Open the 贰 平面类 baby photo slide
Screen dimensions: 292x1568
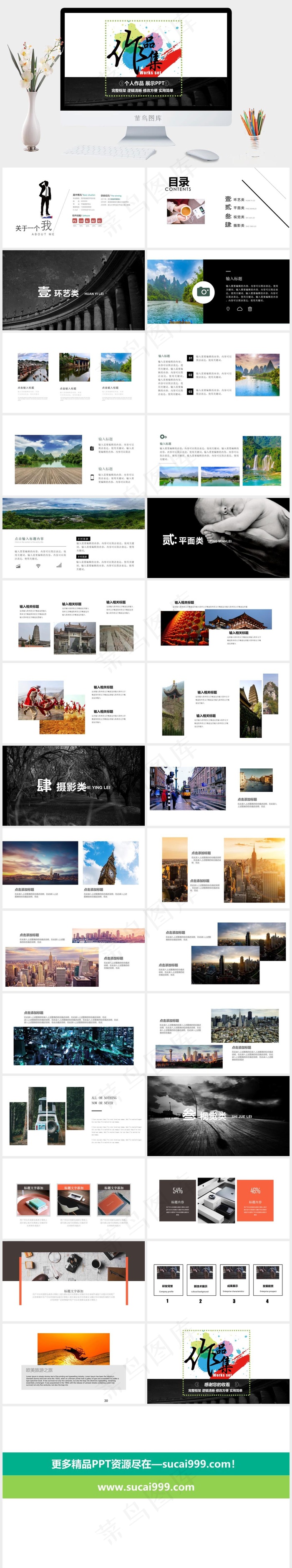point(218,538)
